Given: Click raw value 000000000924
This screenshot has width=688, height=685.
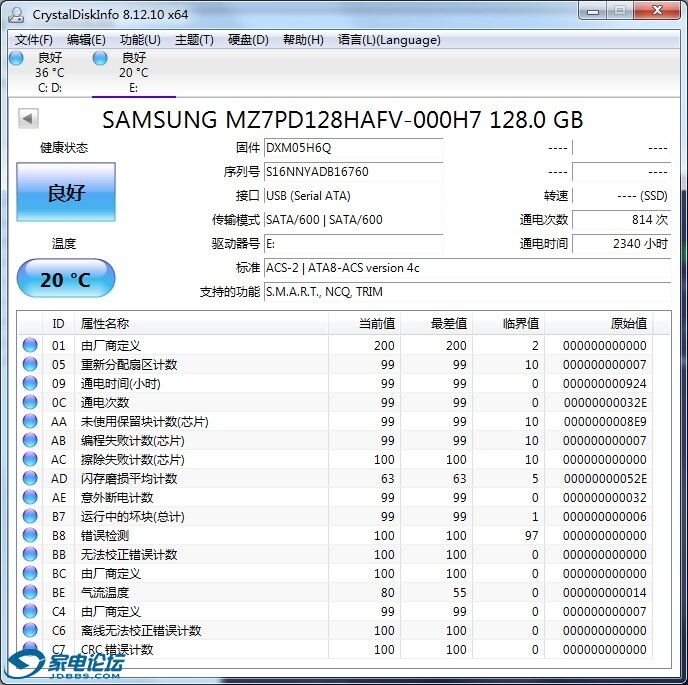Looking at the screenshot, I should click(x=605, y=384).
